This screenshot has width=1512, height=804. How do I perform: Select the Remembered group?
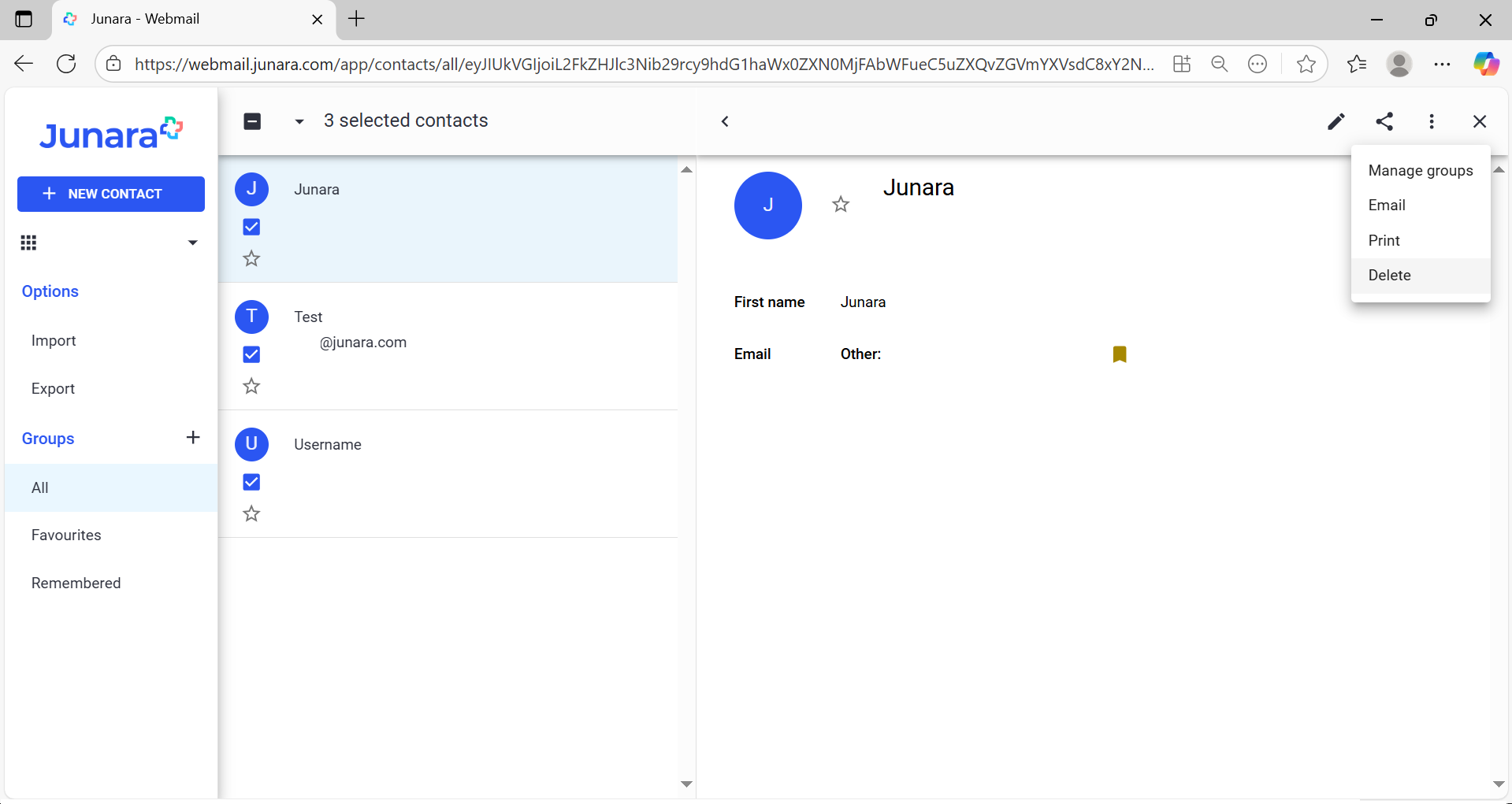click(111, 583)
